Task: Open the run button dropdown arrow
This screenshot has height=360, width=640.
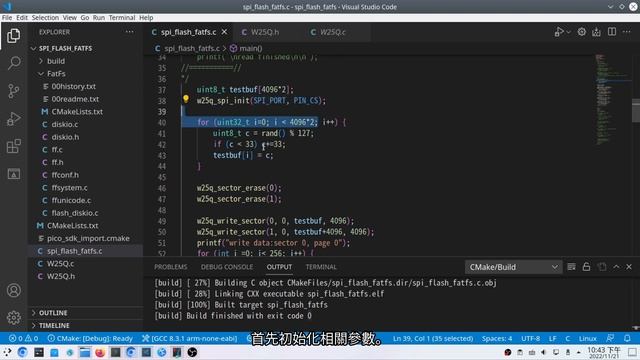Action: tap(568, 32)
